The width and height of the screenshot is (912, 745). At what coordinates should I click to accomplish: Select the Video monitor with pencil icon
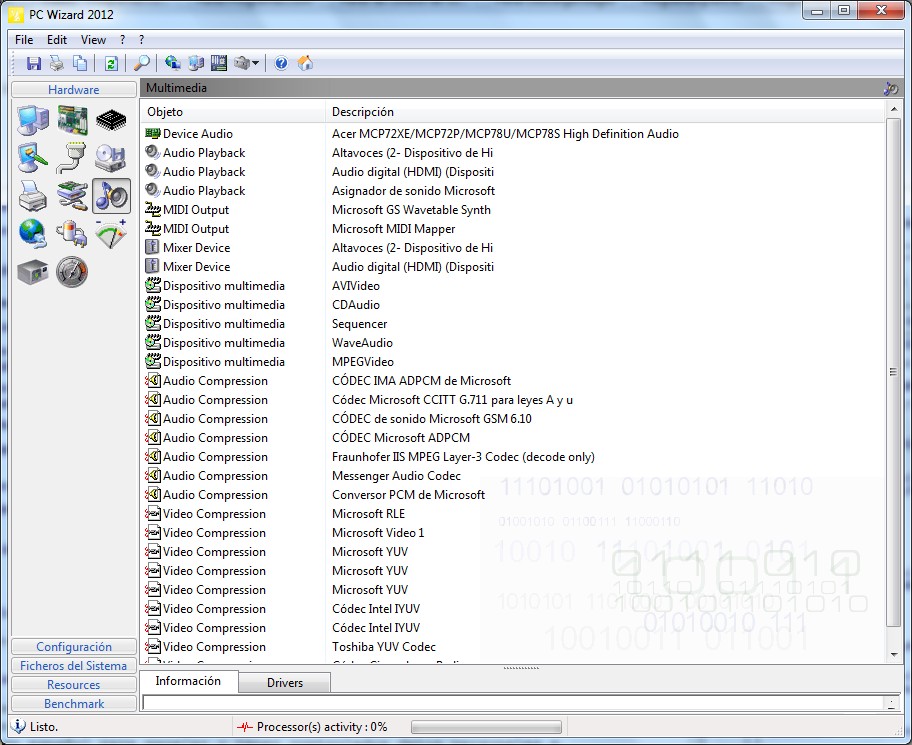tap(33, 158)
